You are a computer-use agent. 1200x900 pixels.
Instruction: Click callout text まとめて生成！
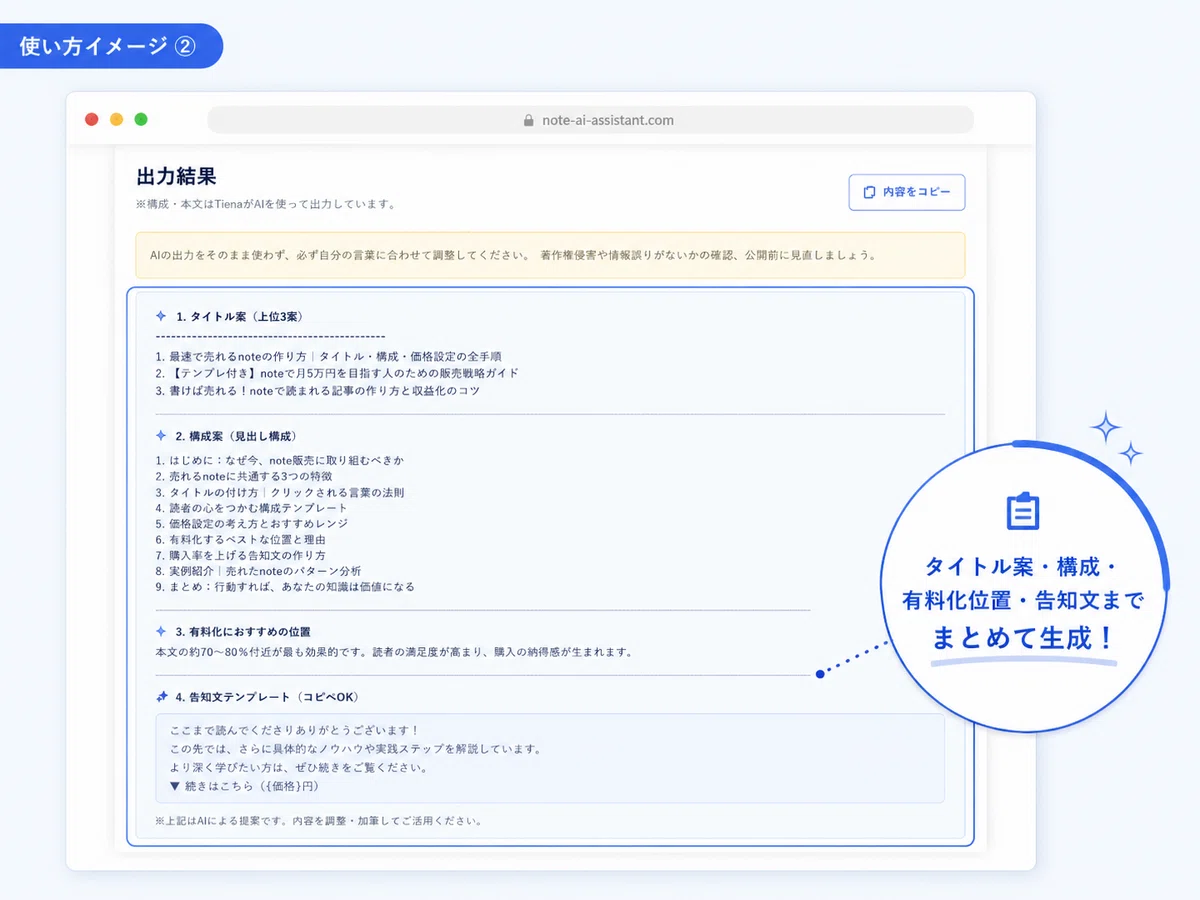tap(1024, 636)
